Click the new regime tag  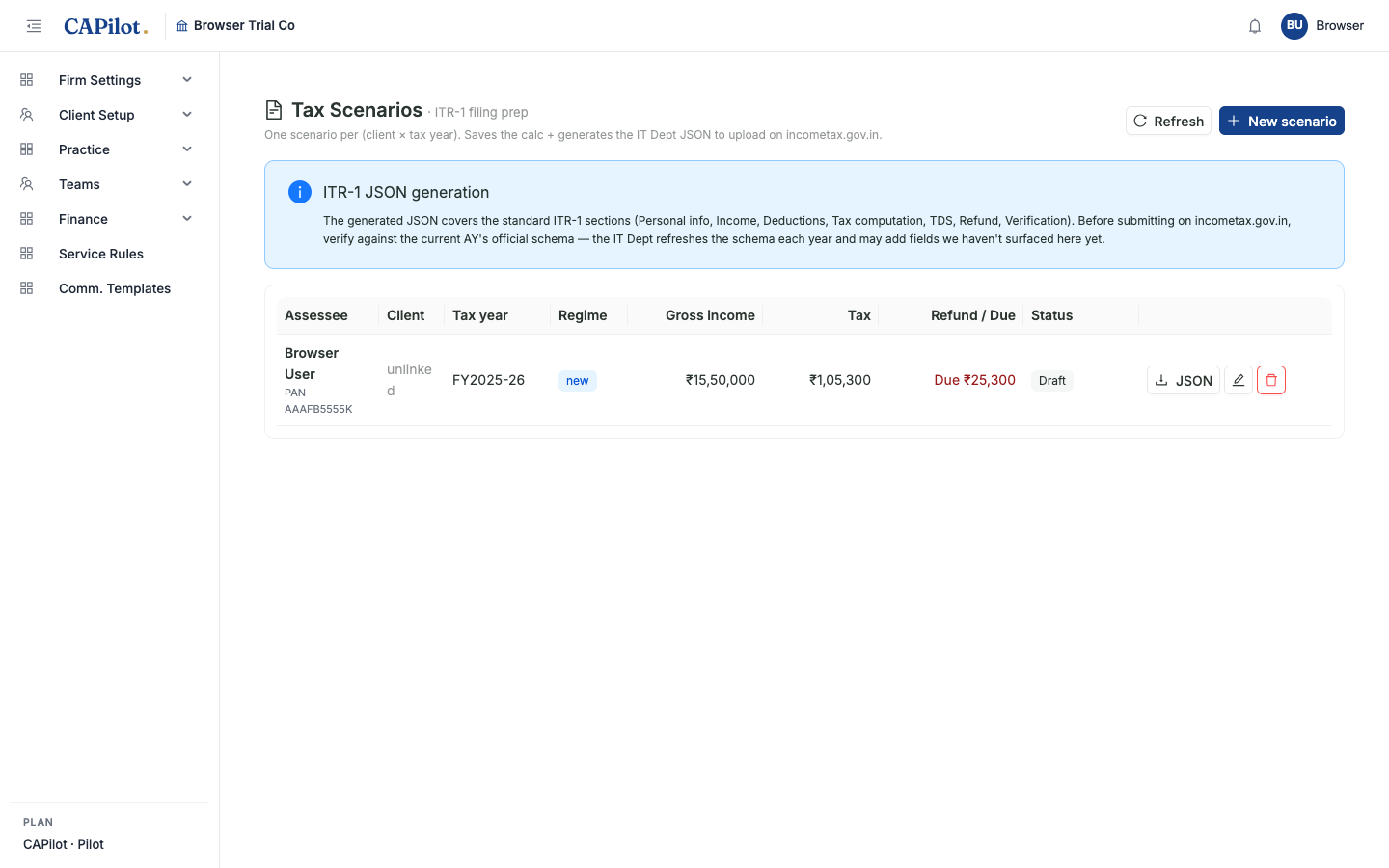click(578, 381)
